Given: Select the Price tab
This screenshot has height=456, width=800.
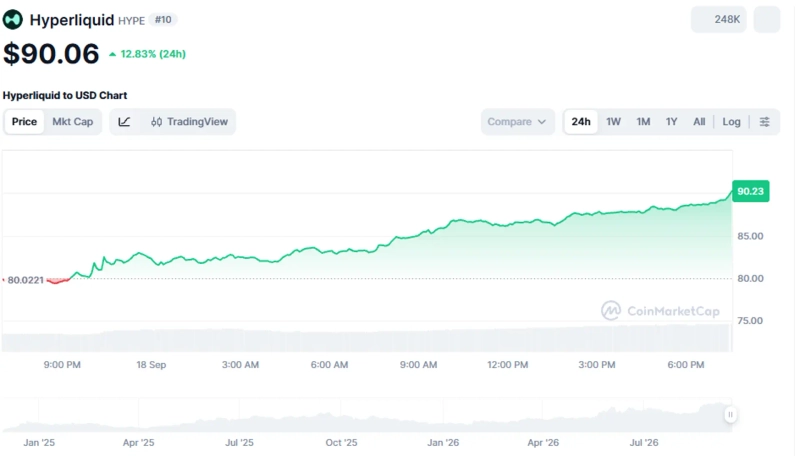Looking at the screenshot, I should click(x=24, y=122).
